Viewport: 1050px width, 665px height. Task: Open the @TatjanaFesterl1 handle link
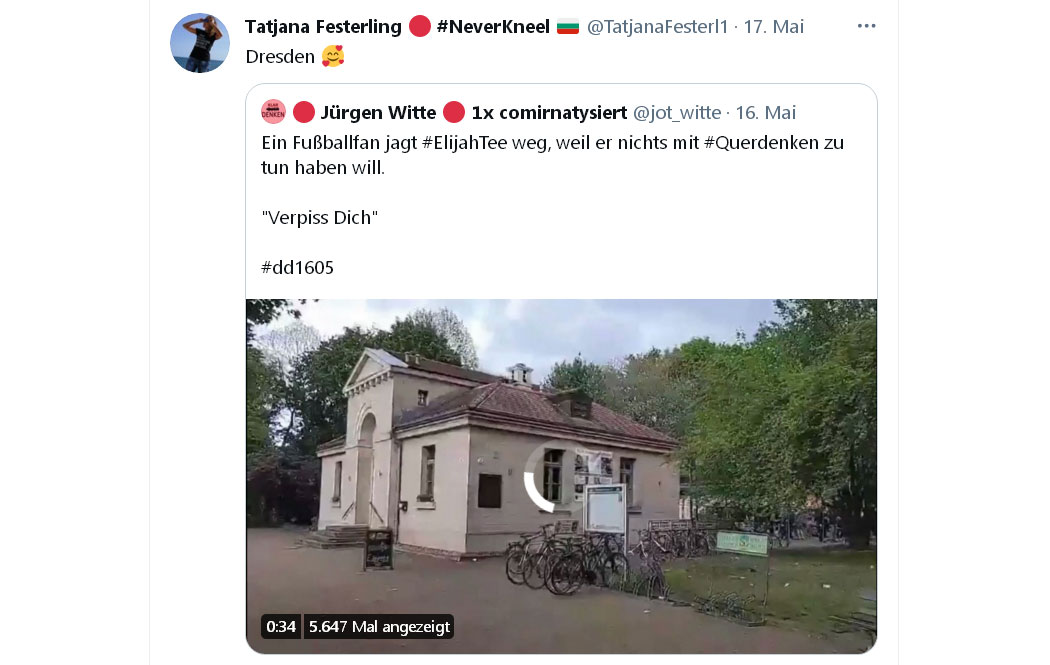coord(657,27)
